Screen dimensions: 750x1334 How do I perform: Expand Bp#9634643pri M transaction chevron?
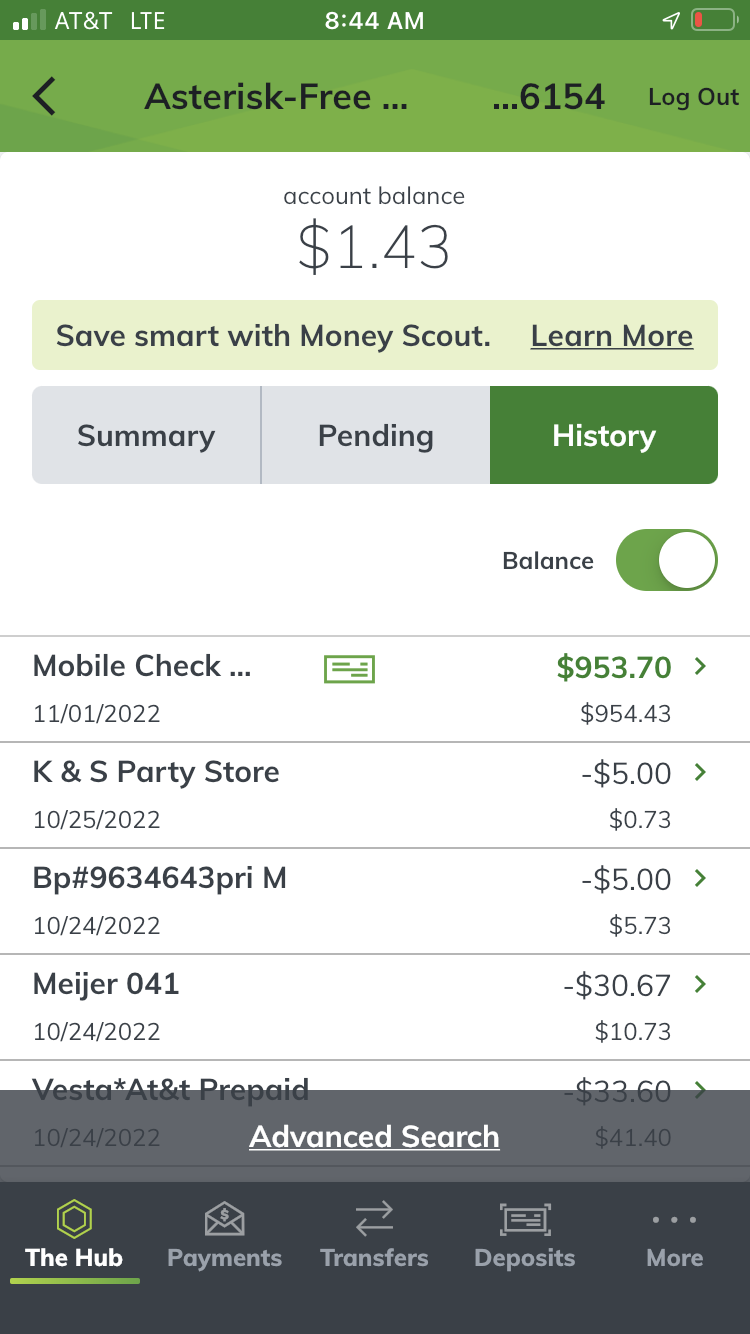pyautogui.click(x=700, y=878)
